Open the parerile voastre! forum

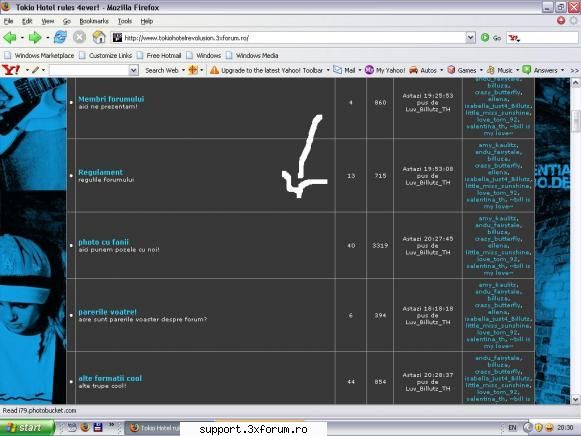point(107,312)
